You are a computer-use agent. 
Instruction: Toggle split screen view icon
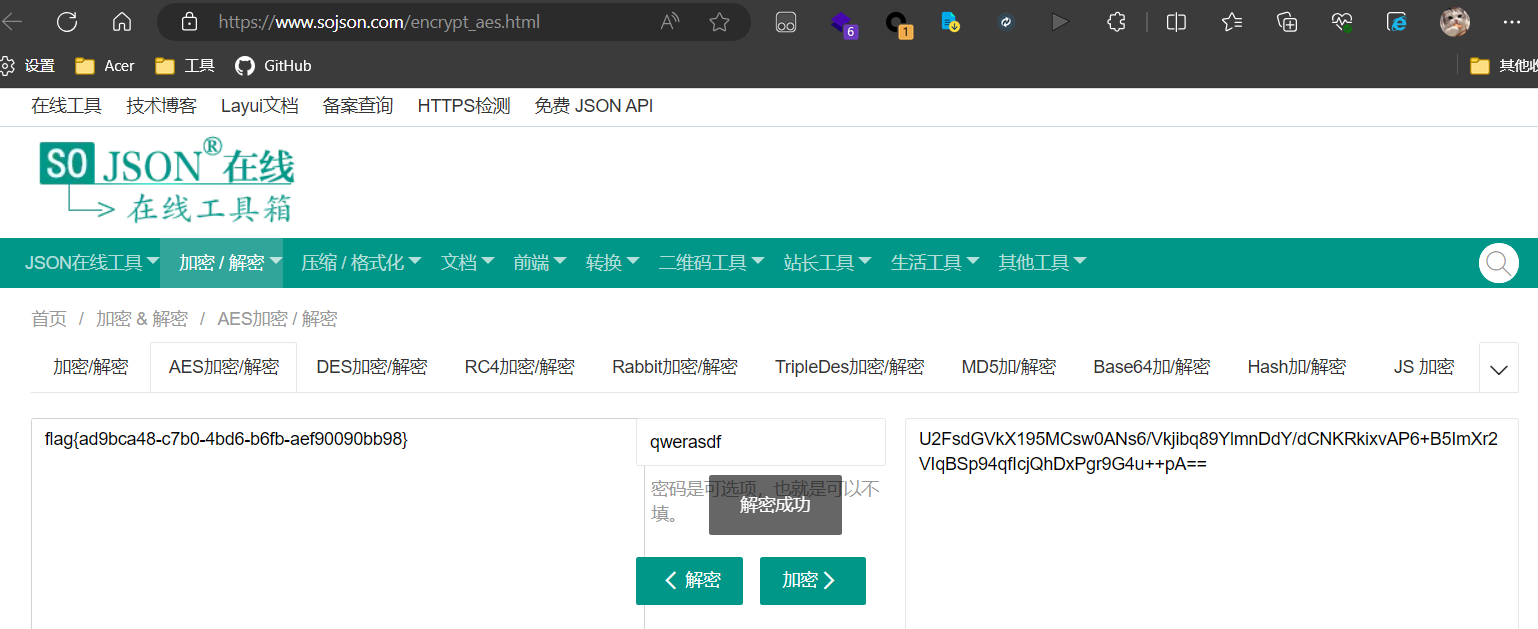point(1177,21)
